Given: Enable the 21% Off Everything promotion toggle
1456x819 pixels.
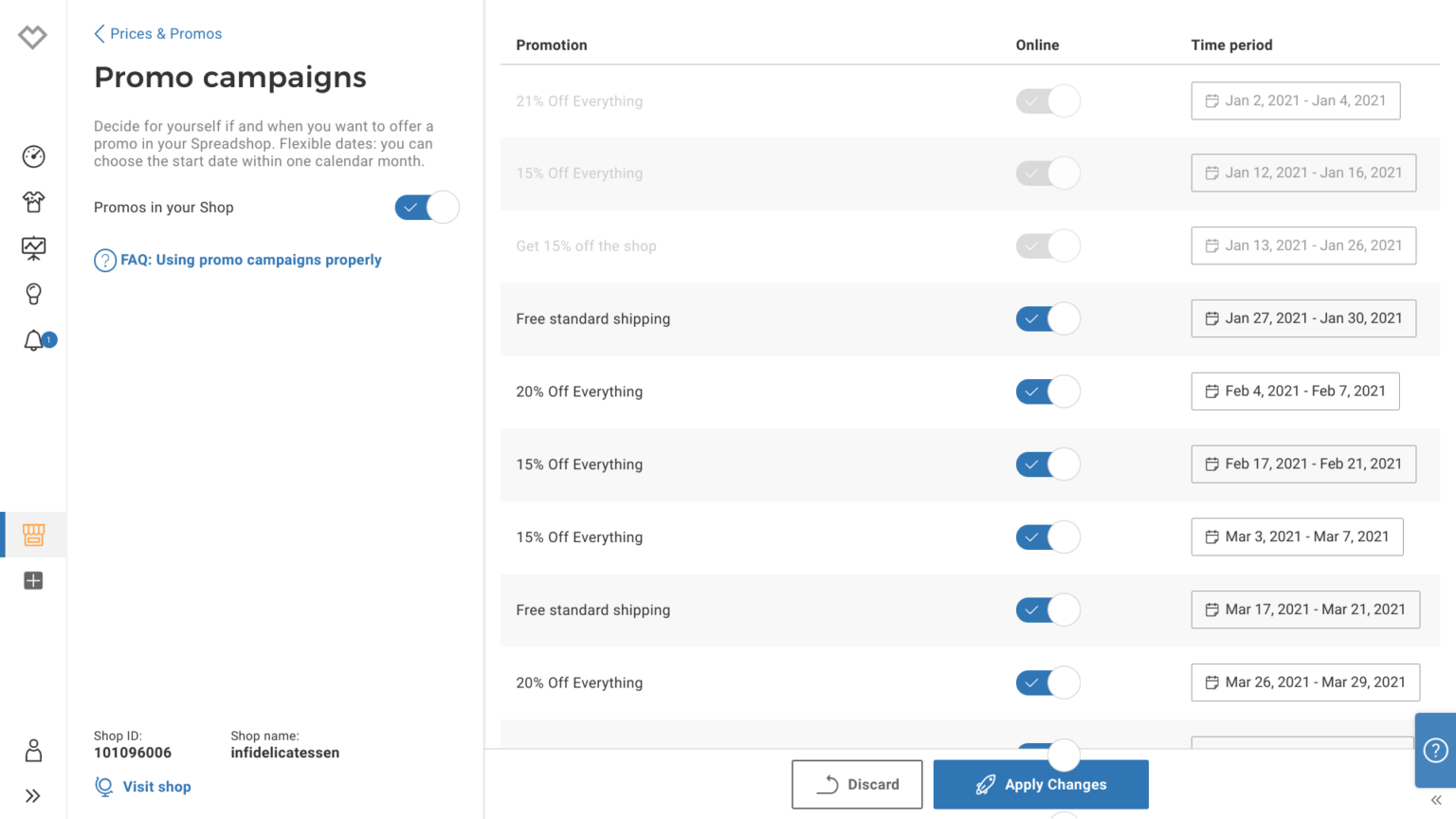Looking at the screenshot, I should (1047, 100).
